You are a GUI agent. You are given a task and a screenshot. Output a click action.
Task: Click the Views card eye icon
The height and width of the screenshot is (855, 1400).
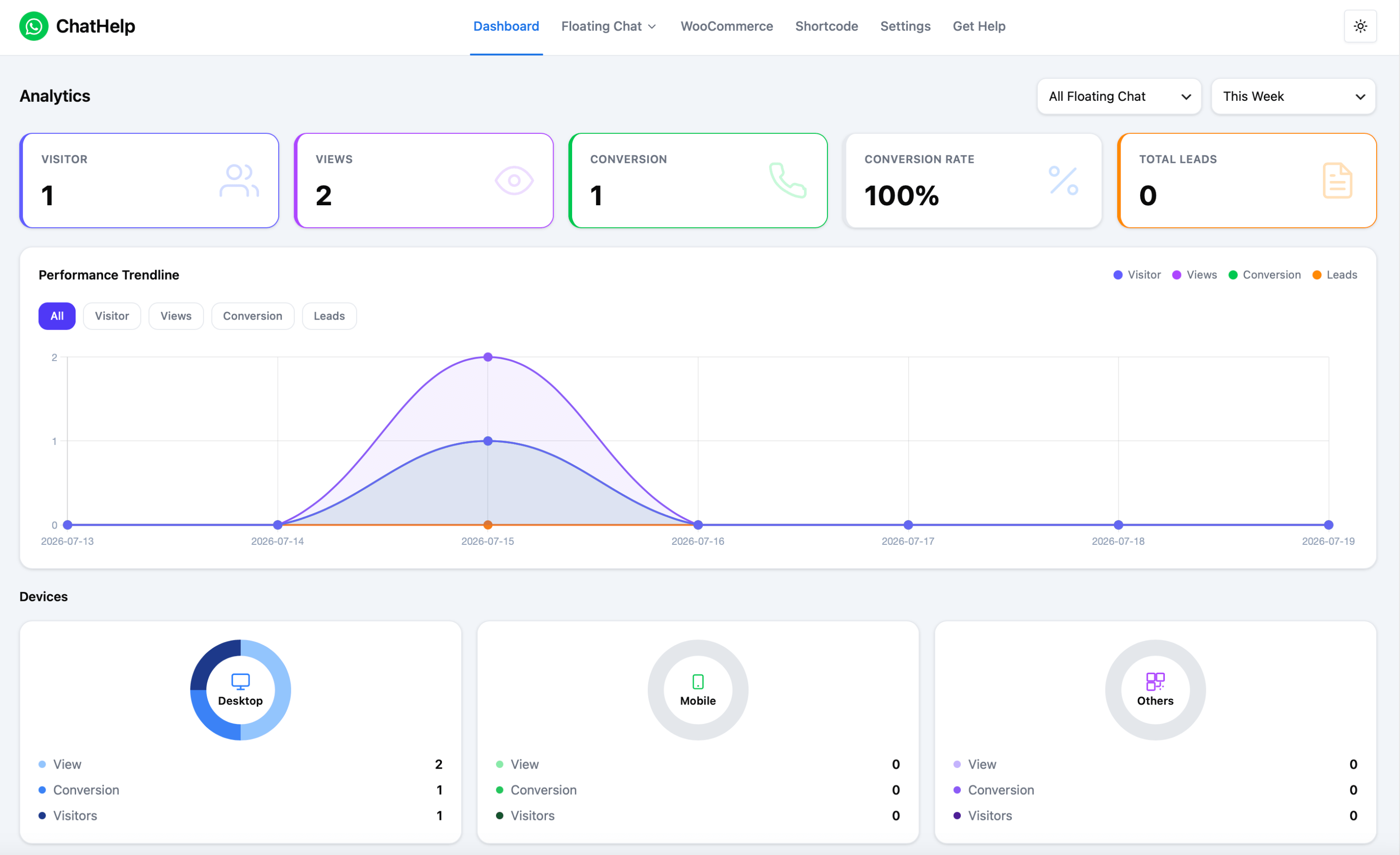point(514,181)
